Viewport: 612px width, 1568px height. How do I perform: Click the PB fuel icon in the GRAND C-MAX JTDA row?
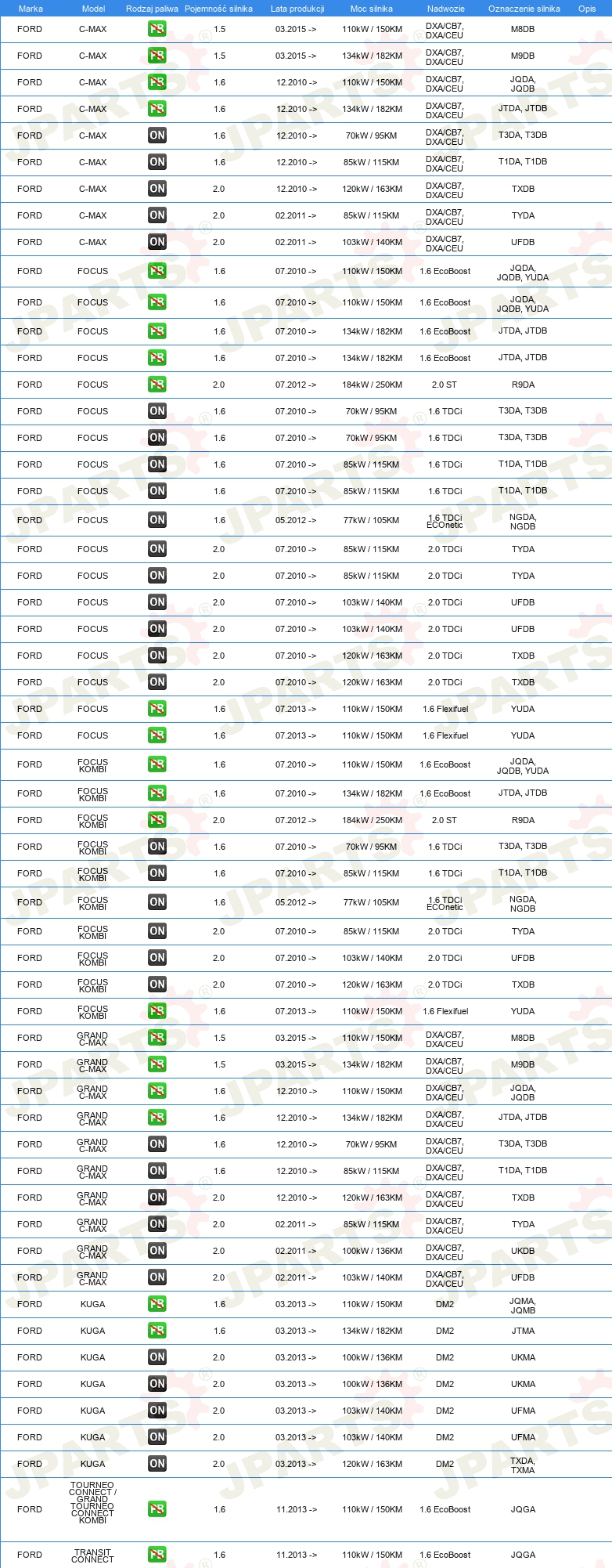tap(157, 1118)
